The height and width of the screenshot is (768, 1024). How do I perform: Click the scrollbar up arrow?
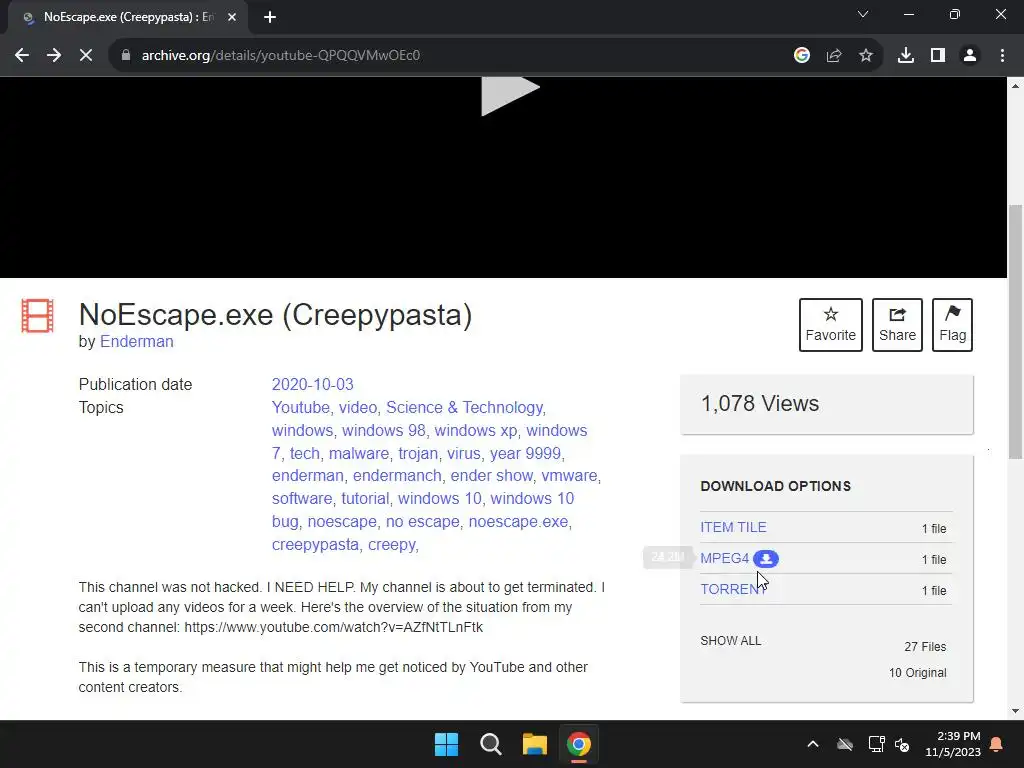click(x=1016, y=86)
